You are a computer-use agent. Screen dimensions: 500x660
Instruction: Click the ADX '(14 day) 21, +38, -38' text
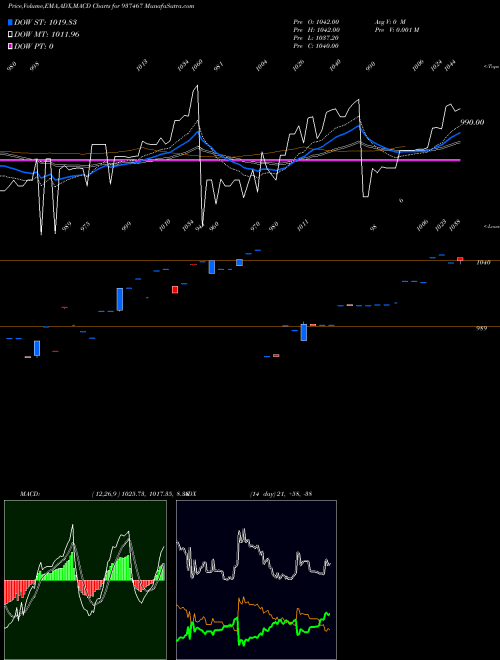point(281,493)
